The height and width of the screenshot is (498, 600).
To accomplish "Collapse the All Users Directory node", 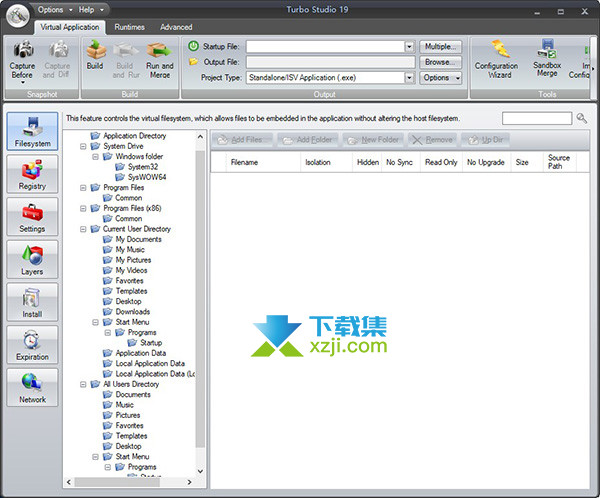I will (83, 384).
